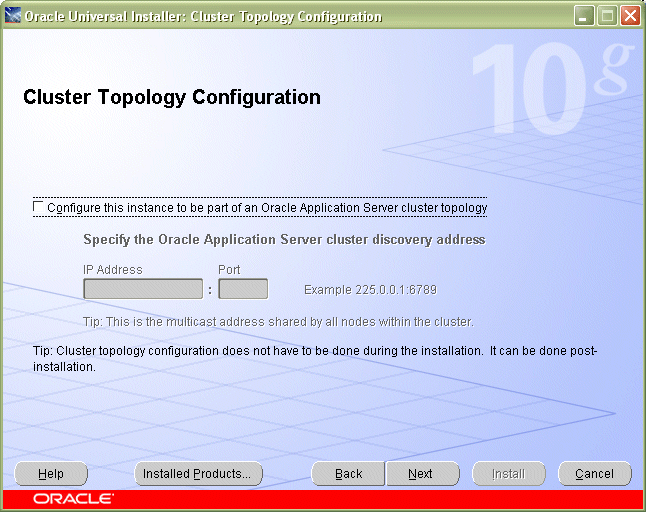Enable the Oracle Application Server cluster topology checkbox
The width and height of the screenshot is (646, 512).
tap(38, 207)
